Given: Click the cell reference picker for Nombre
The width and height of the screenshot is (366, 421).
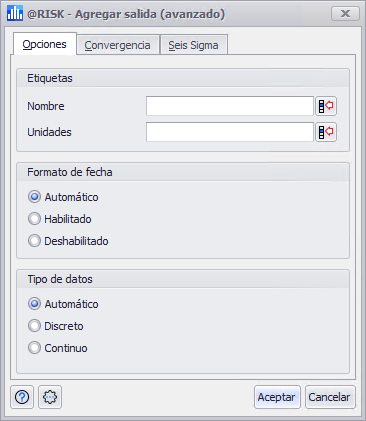Looking at the screenshot, I should coord(326,106).
